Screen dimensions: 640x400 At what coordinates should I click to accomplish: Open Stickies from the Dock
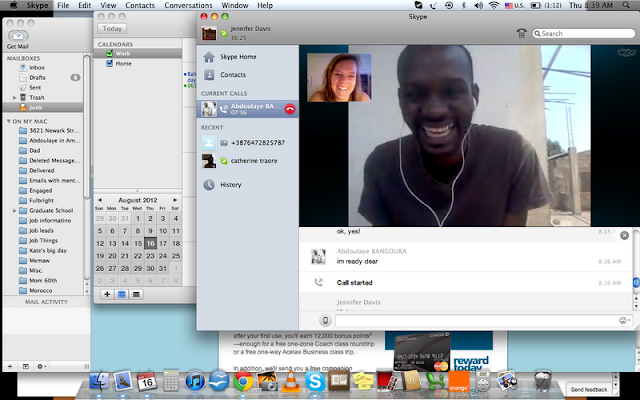click(x=362, y=381)
